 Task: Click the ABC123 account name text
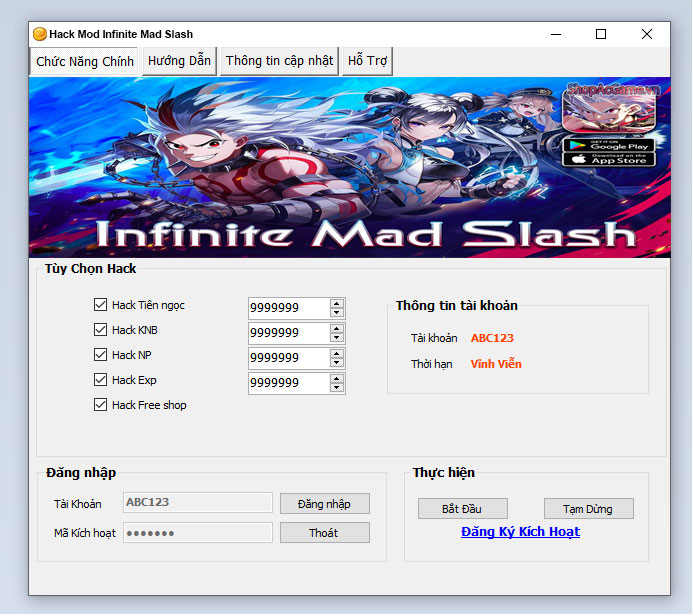pos(492,338)
